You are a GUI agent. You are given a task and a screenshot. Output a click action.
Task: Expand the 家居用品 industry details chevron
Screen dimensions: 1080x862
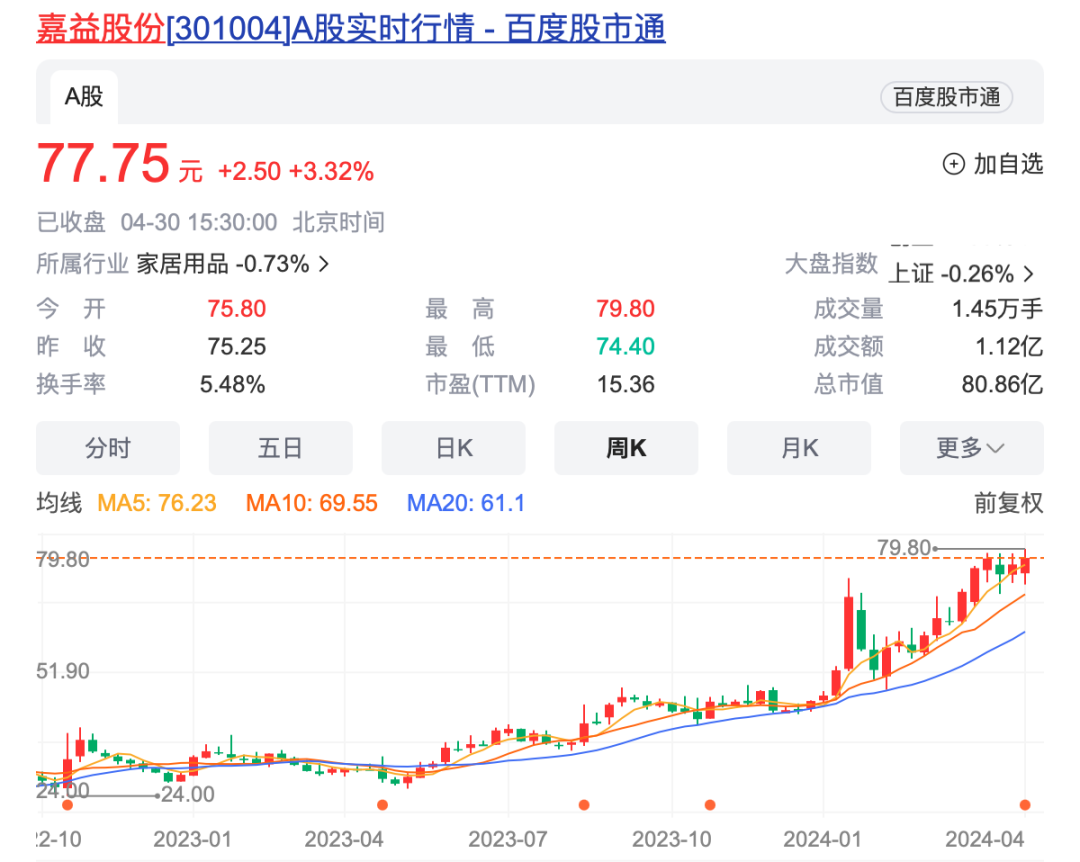(322, 264)
